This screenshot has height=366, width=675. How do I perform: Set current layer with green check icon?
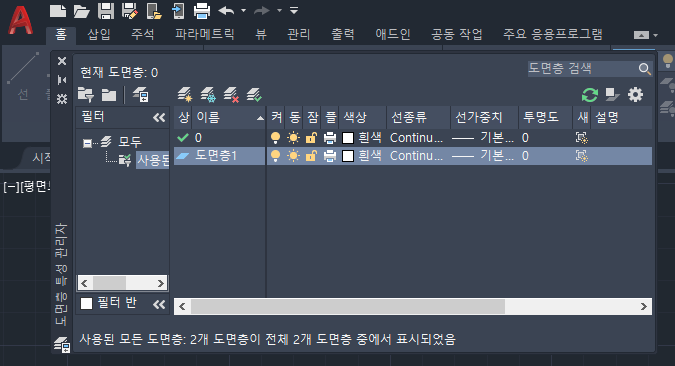(x=254, y=95)
